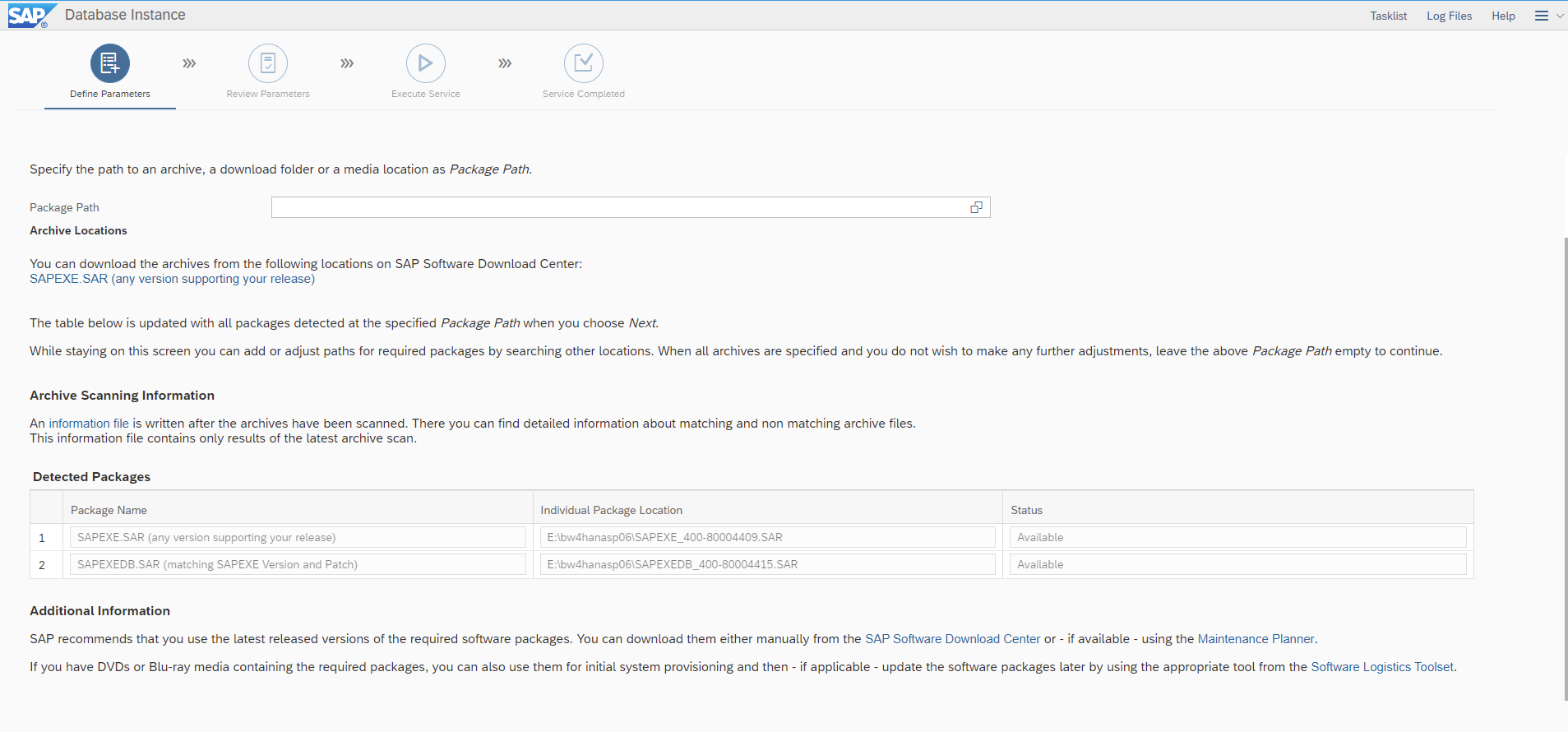
Task: Expand the menu dropdown chevron
Action: click(1560, 16)
